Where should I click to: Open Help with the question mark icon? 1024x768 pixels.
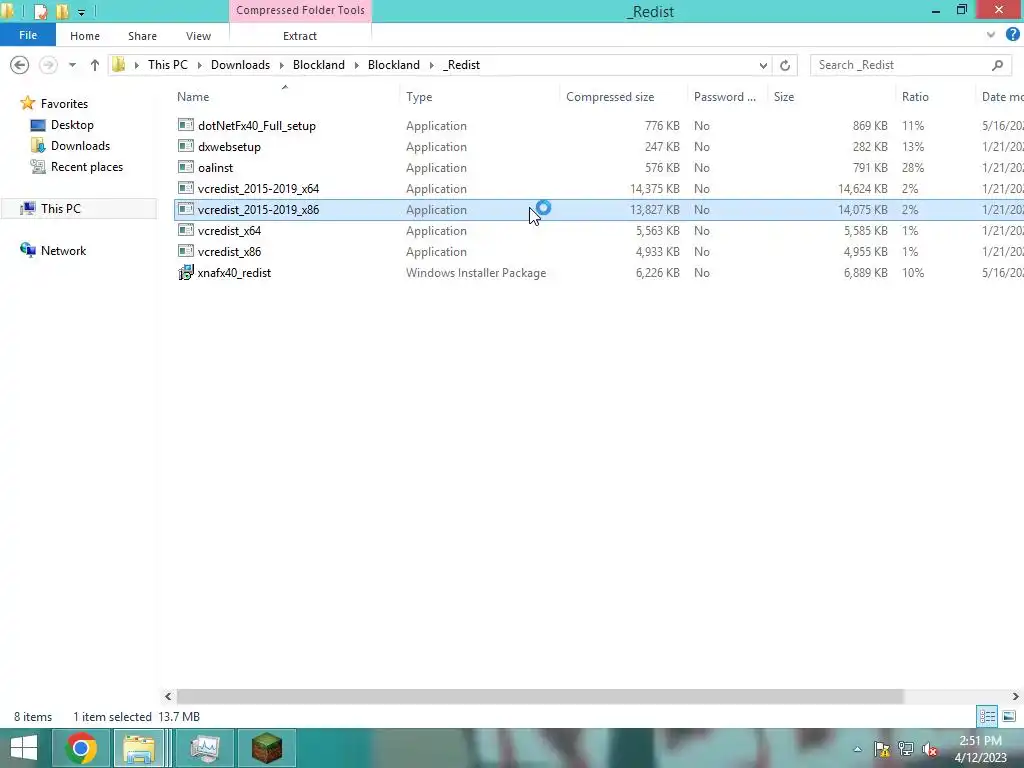pyautogui.click(x=1012, y=35)
